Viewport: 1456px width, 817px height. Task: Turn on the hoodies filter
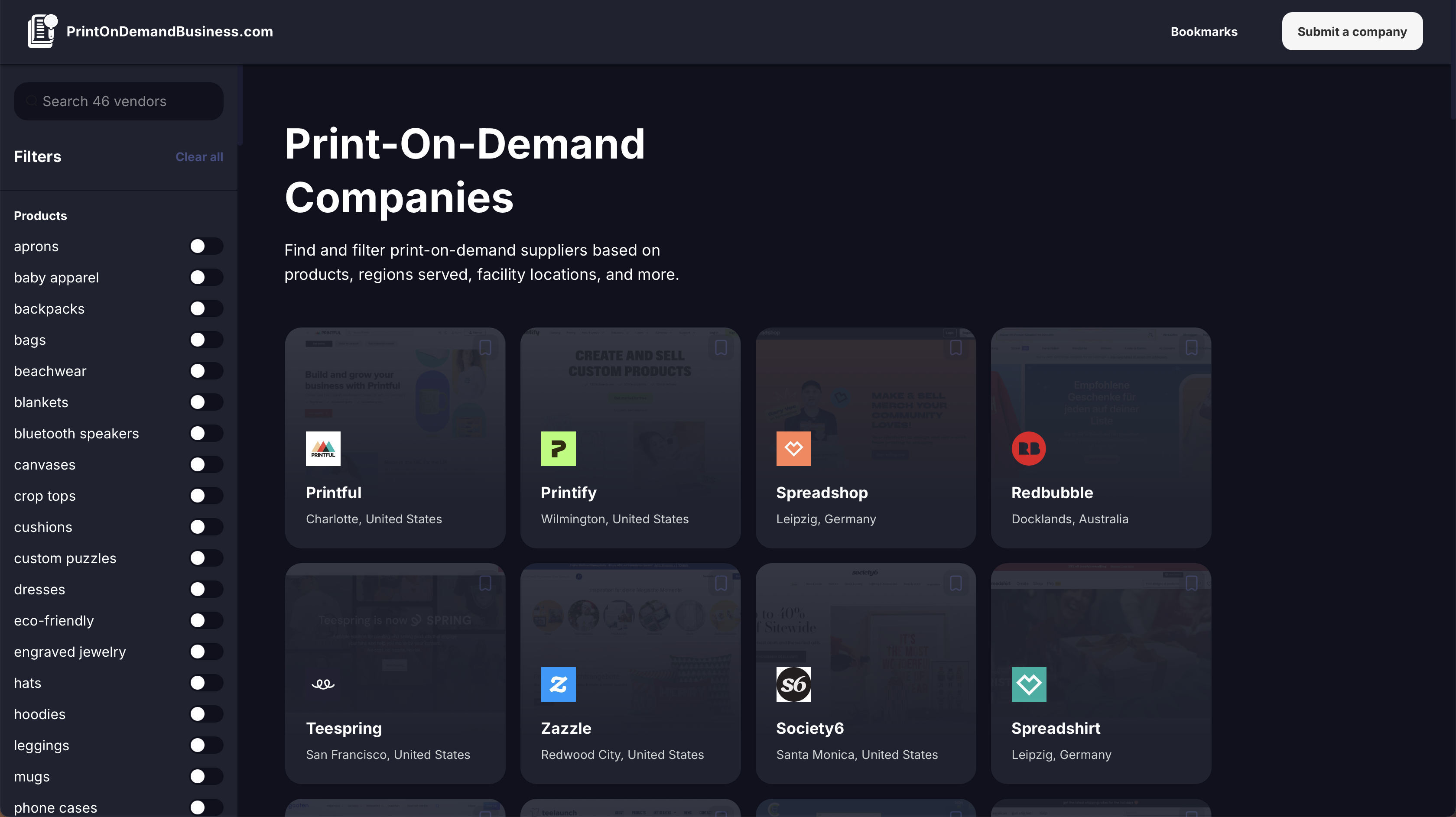206,714
